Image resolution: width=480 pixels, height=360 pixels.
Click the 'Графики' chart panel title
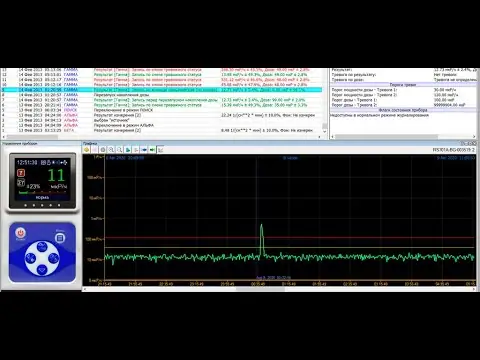90,144
